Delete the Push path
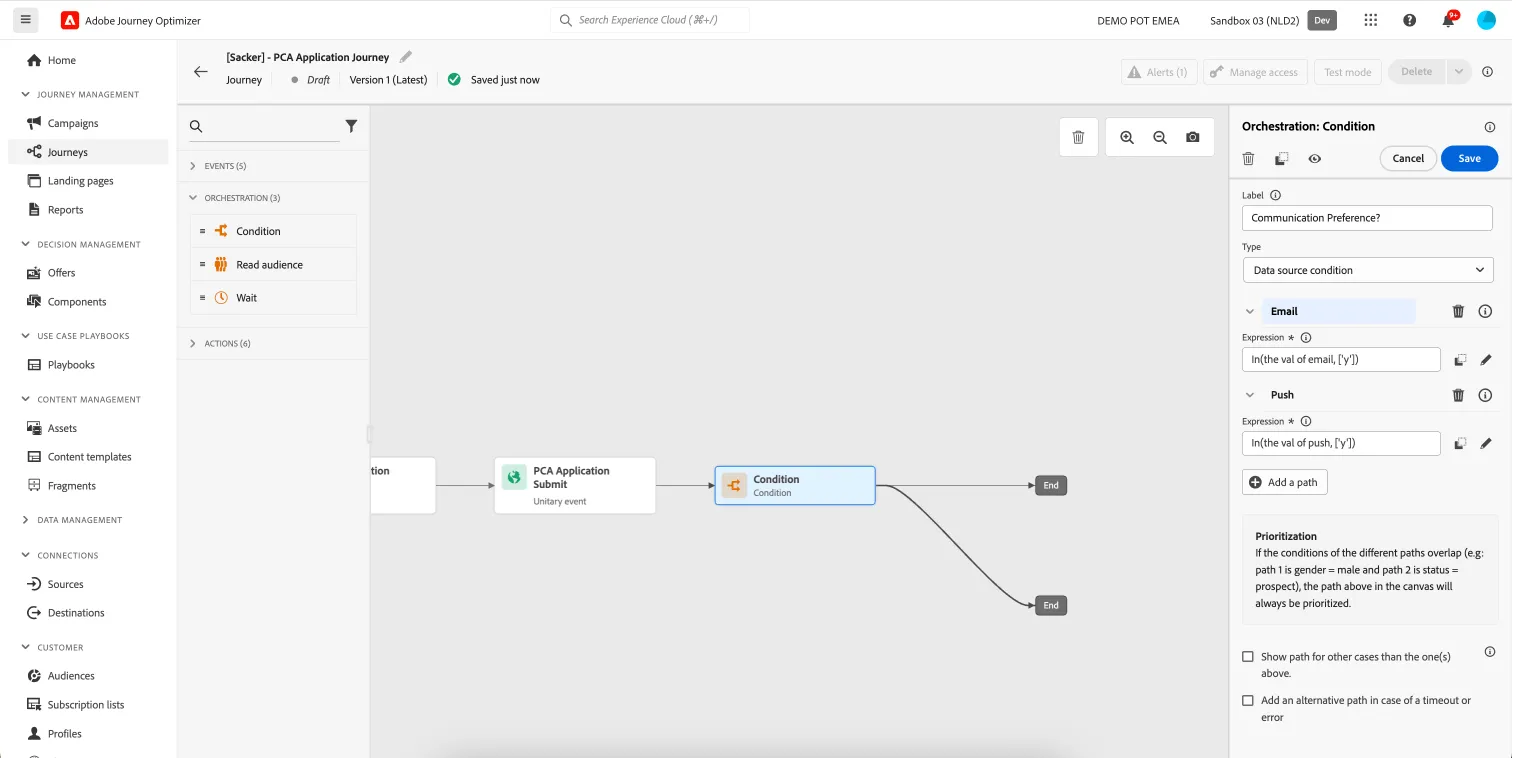This screenshot has height=758, width=1516. [1458, 395]
